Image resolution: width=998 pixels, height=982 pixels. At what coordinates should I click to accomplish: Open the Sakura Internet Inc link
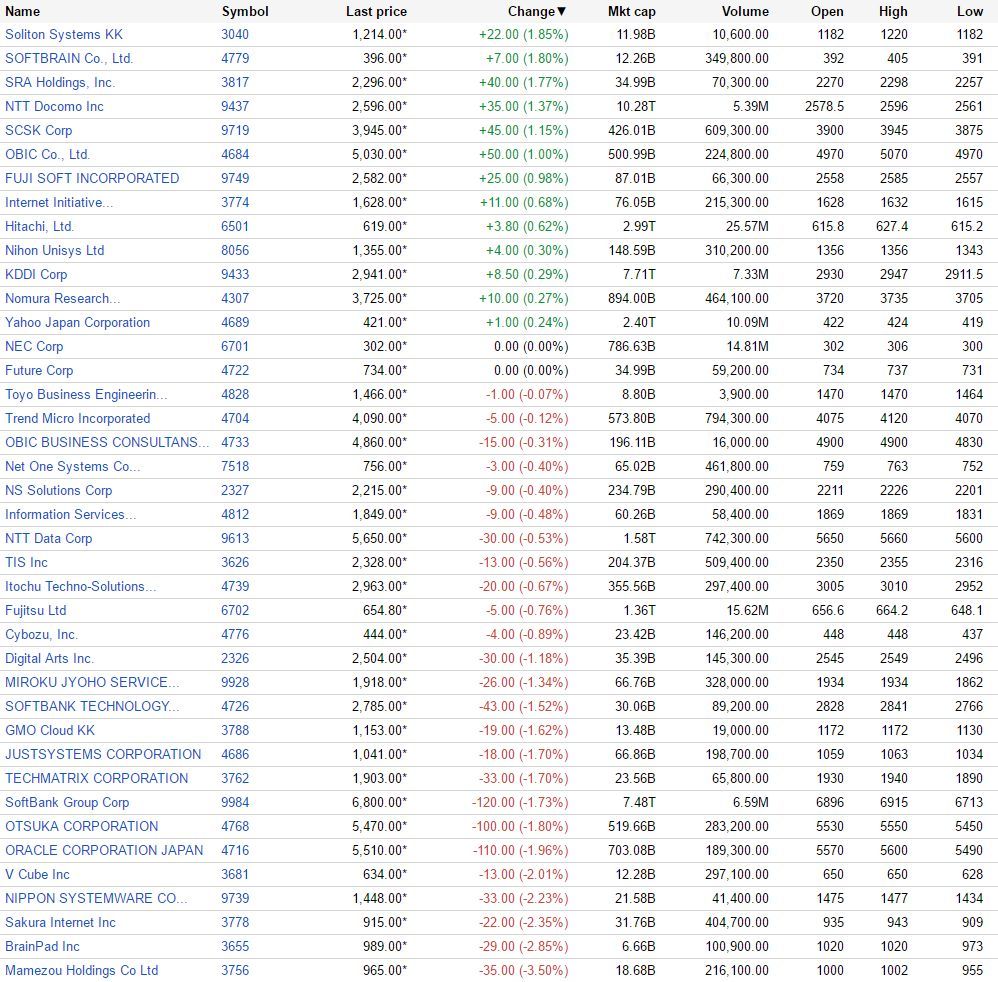60,923
